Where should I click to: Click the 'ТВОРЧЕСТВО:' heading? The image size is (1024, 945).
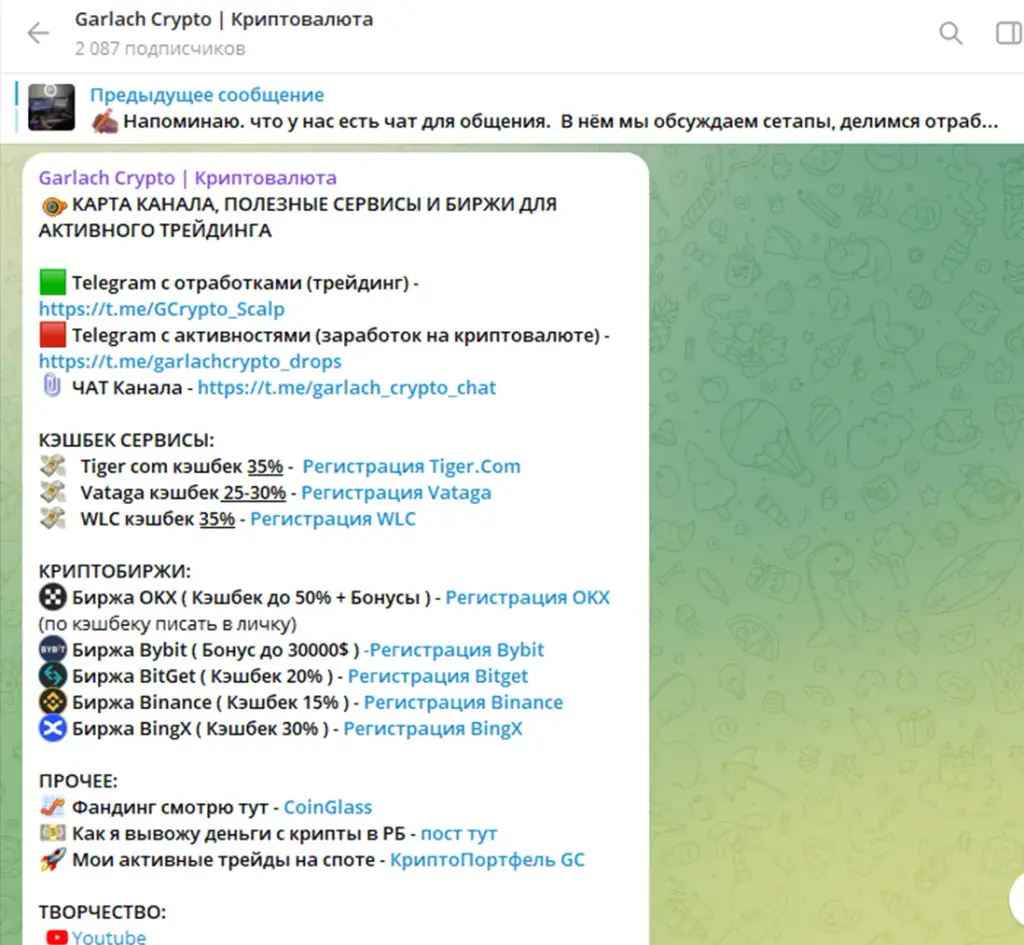[102, 912]
